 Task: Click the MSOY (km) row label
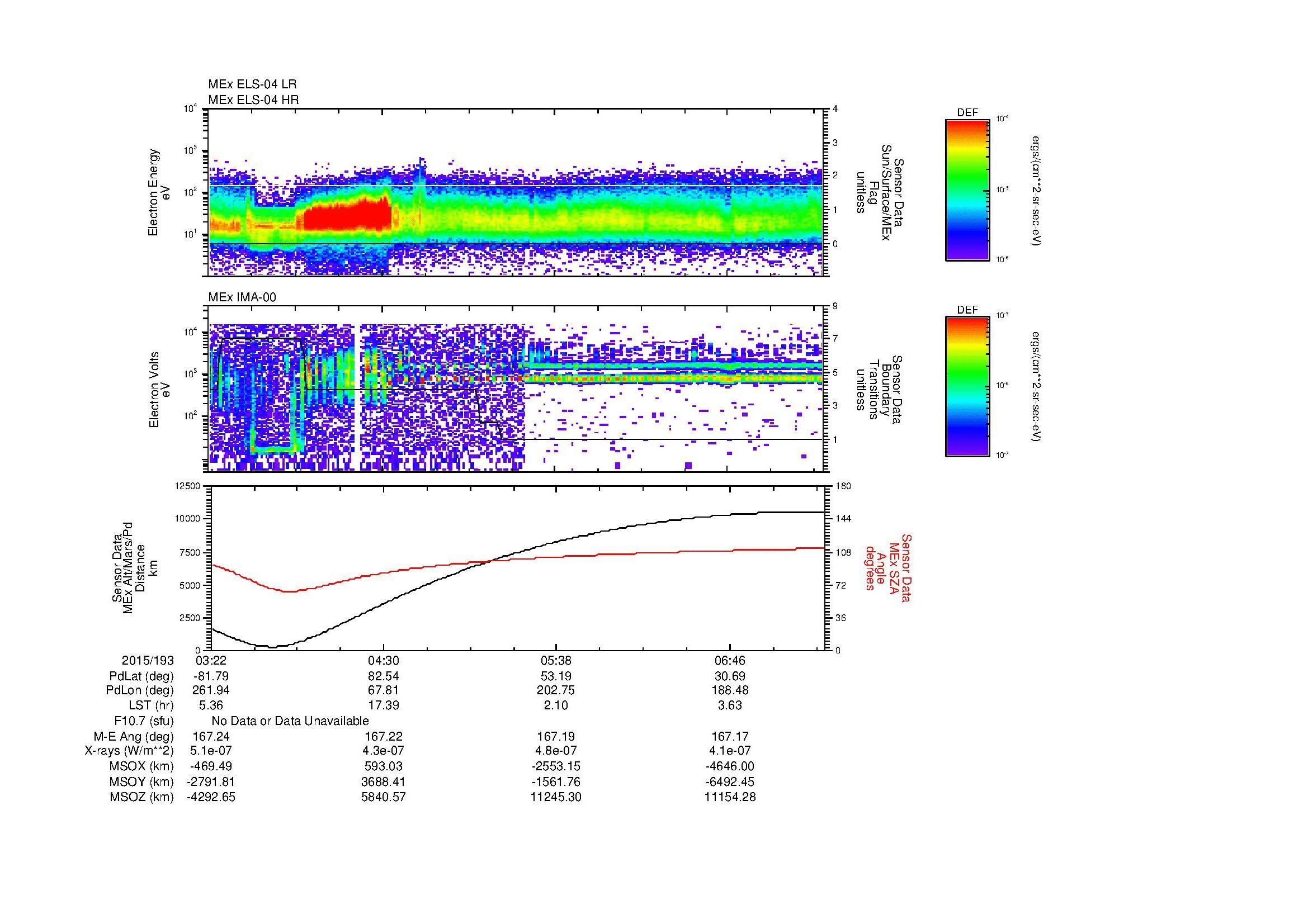[x=142, y=782]
